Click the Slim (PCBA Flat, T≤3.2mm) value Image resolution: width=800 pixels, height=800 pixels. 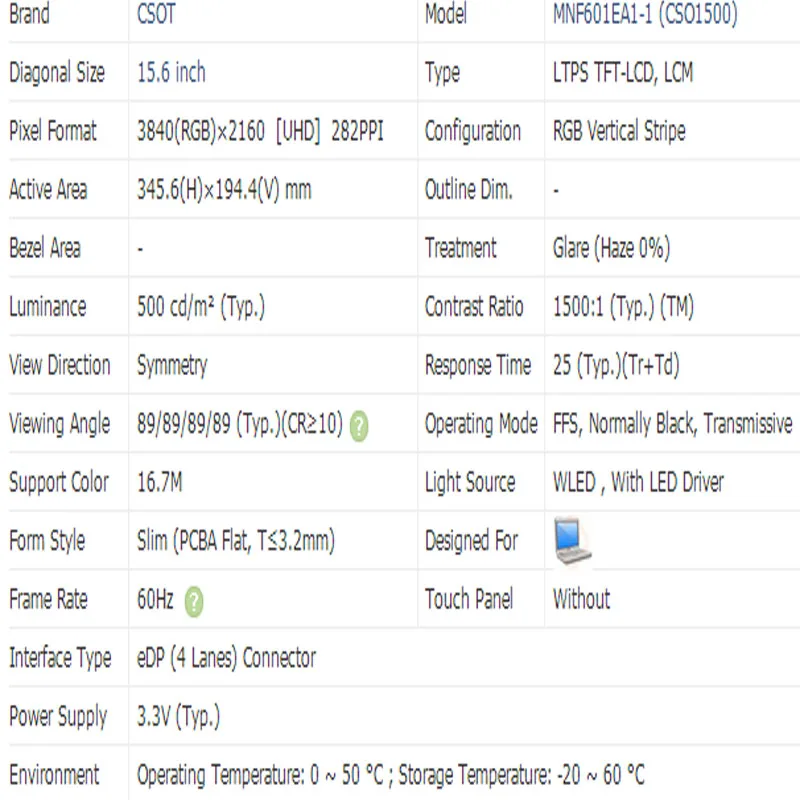point(236,541)
